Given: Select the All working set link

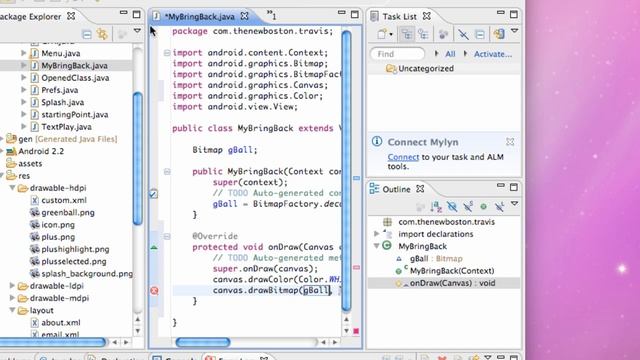Looking at the screenshot, I should [x=450, y=54].
